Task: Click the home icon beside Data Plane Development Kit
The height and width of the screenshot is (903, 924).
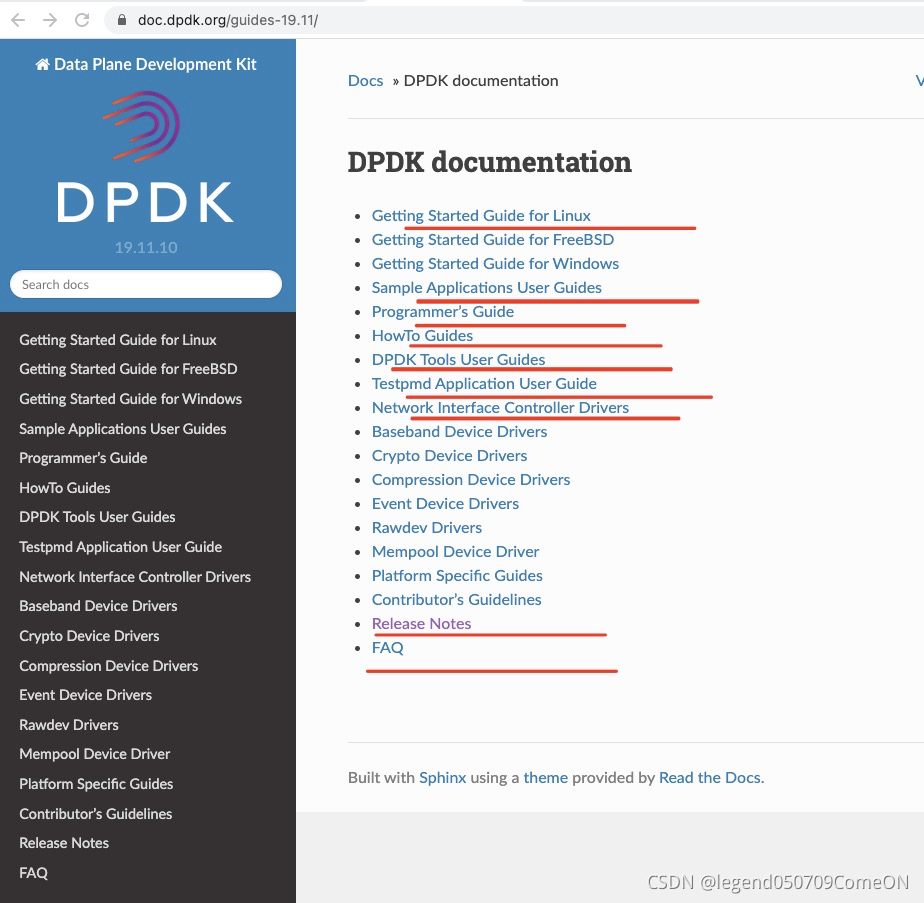Action: coord(42,64)
